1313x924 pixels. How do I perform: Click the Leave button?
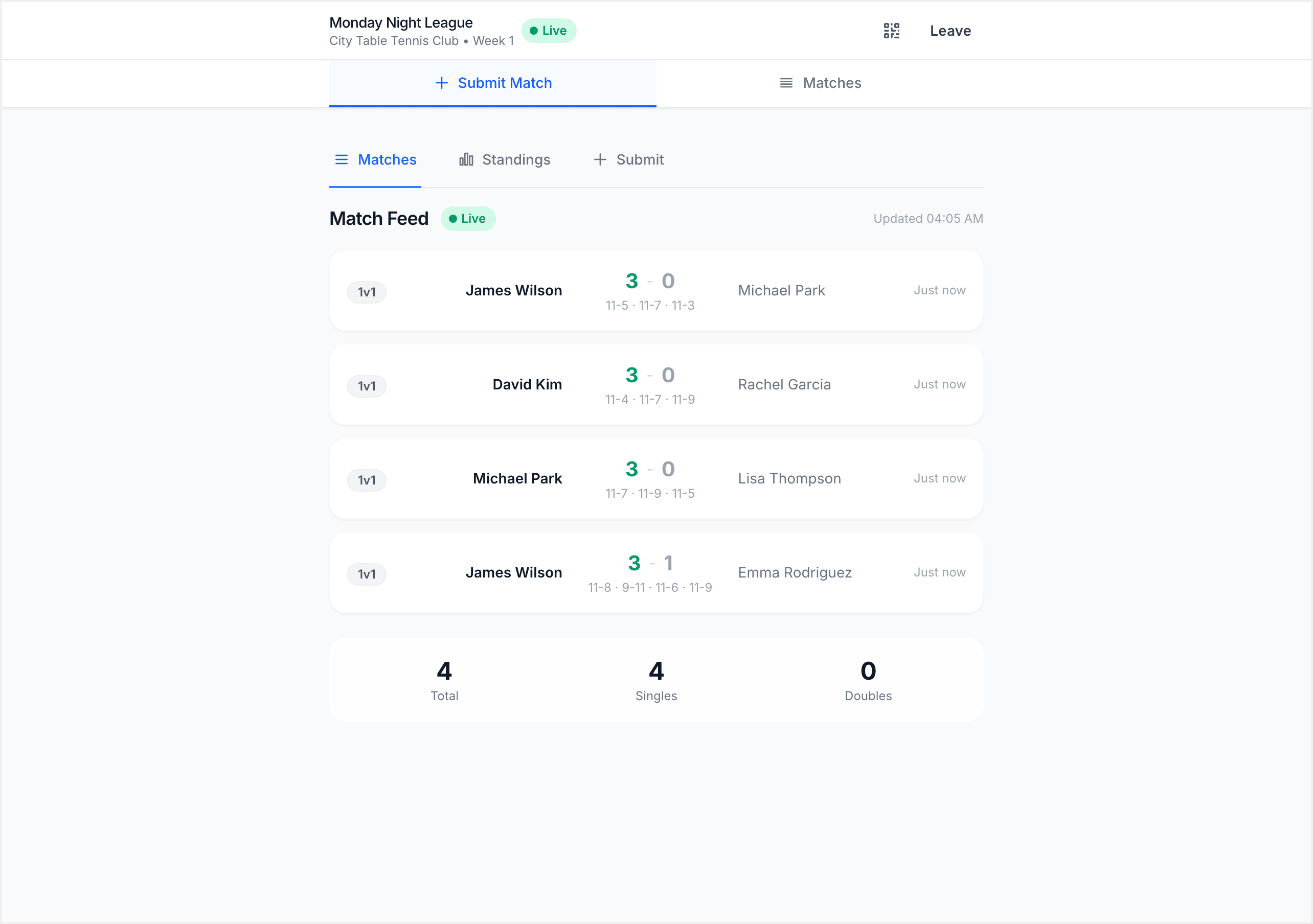click(950, 31)
